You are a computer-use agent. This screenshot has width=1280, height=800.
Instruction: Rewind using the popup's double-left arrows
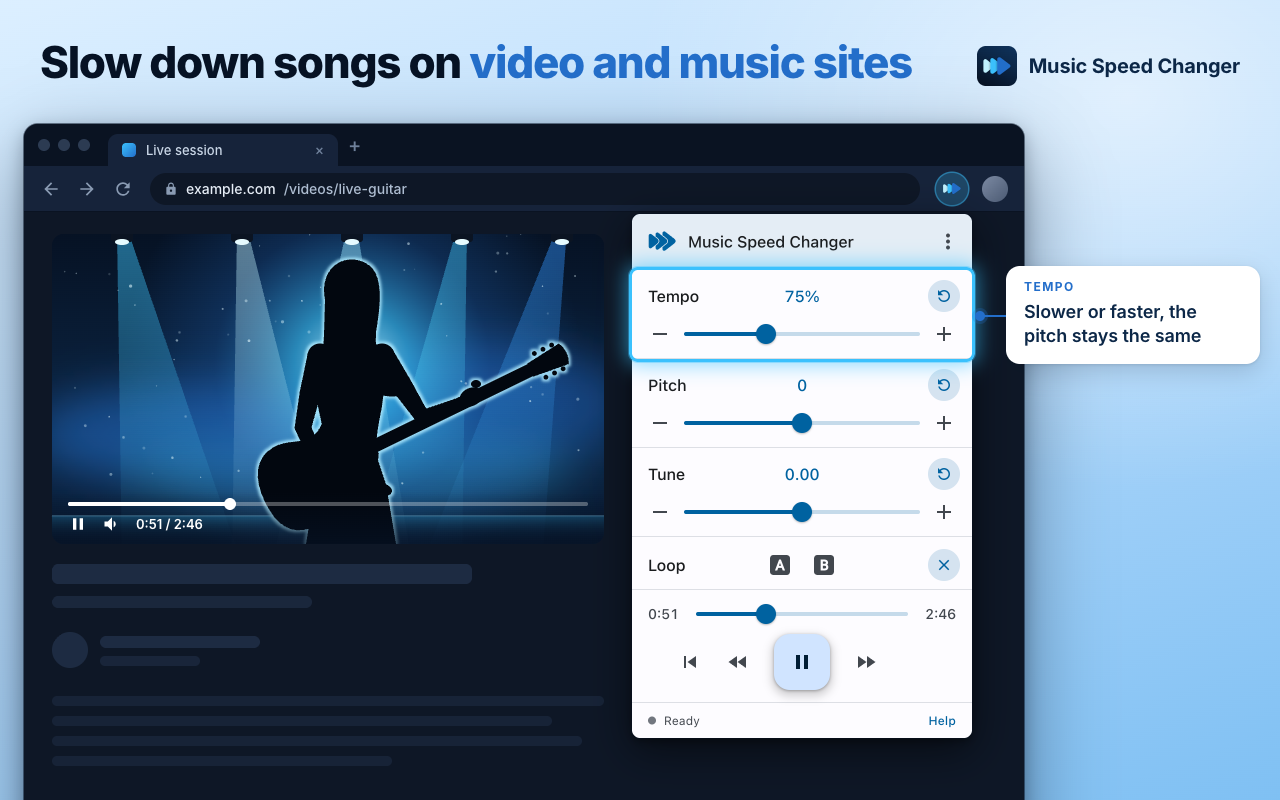point(738,662)
